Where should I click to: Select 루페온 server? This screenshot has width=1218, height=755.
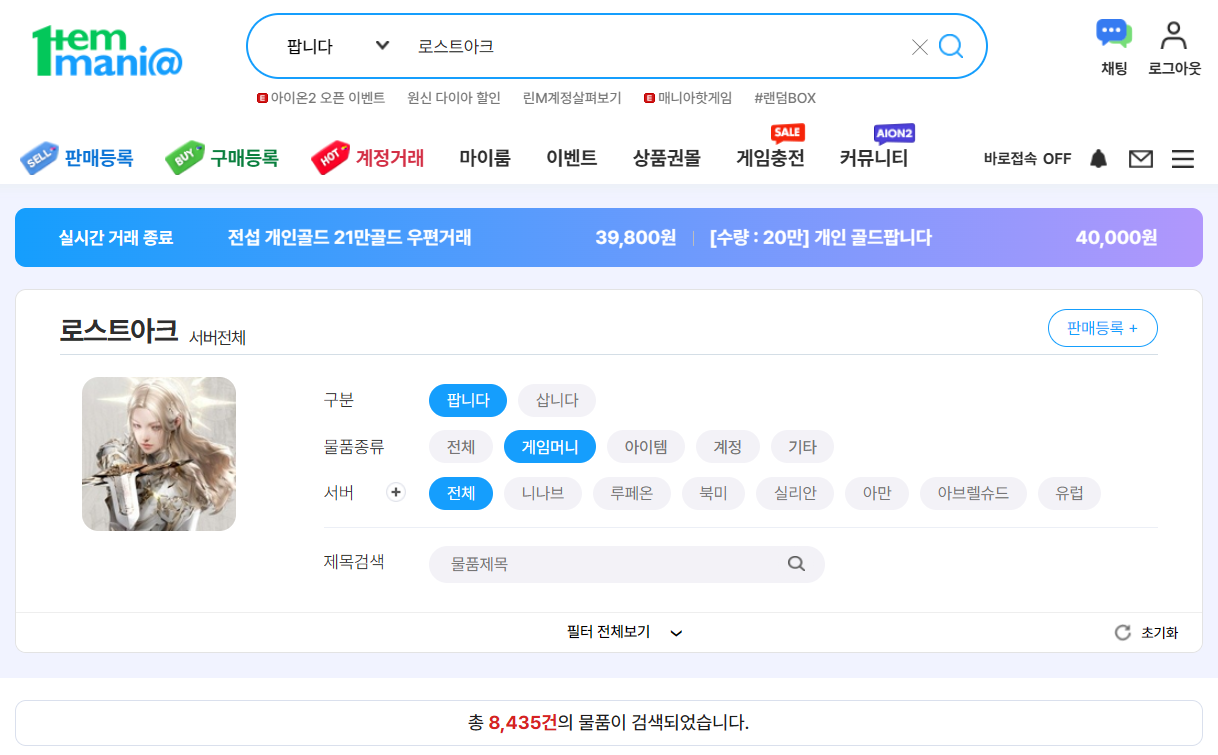632,493
